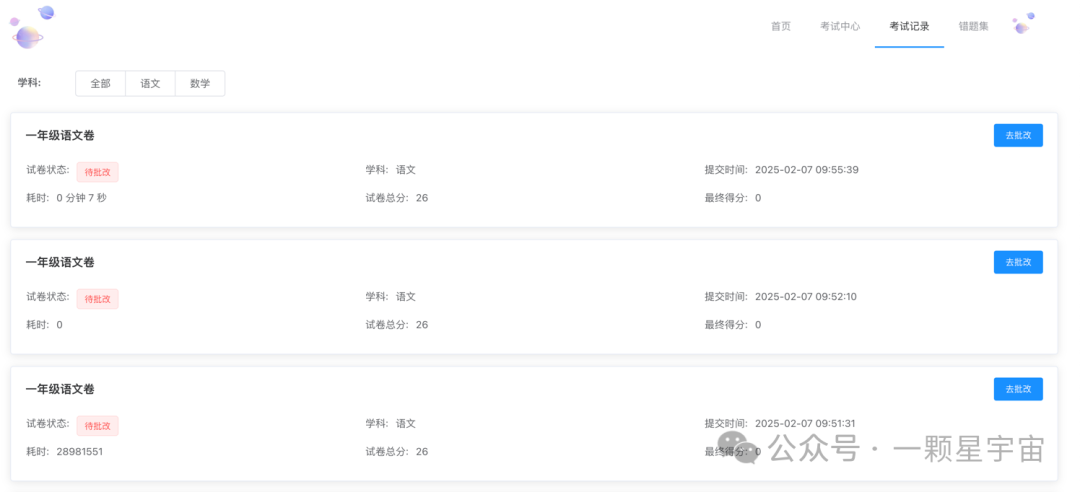Click 去批改 for the 09:52:10 submission
This screenshot has height=492, width=1080.
(1018, 263)
